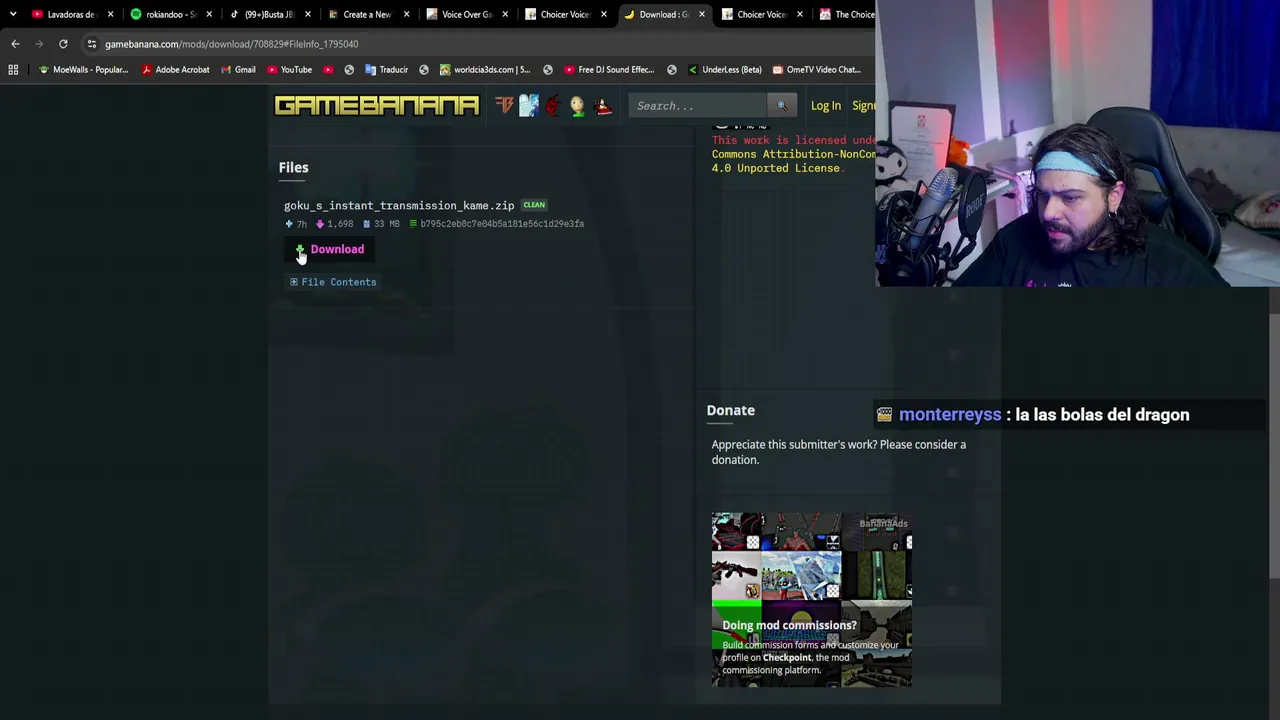Open the Gmail bookmark

point(237,70)
